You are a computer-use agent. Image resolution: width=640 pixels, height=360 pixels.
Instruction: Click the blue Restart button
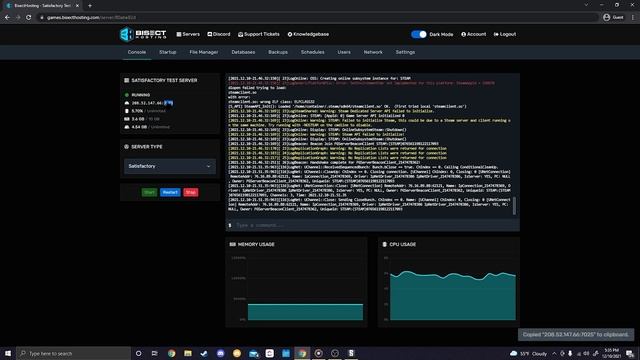[x=170, y=192]
